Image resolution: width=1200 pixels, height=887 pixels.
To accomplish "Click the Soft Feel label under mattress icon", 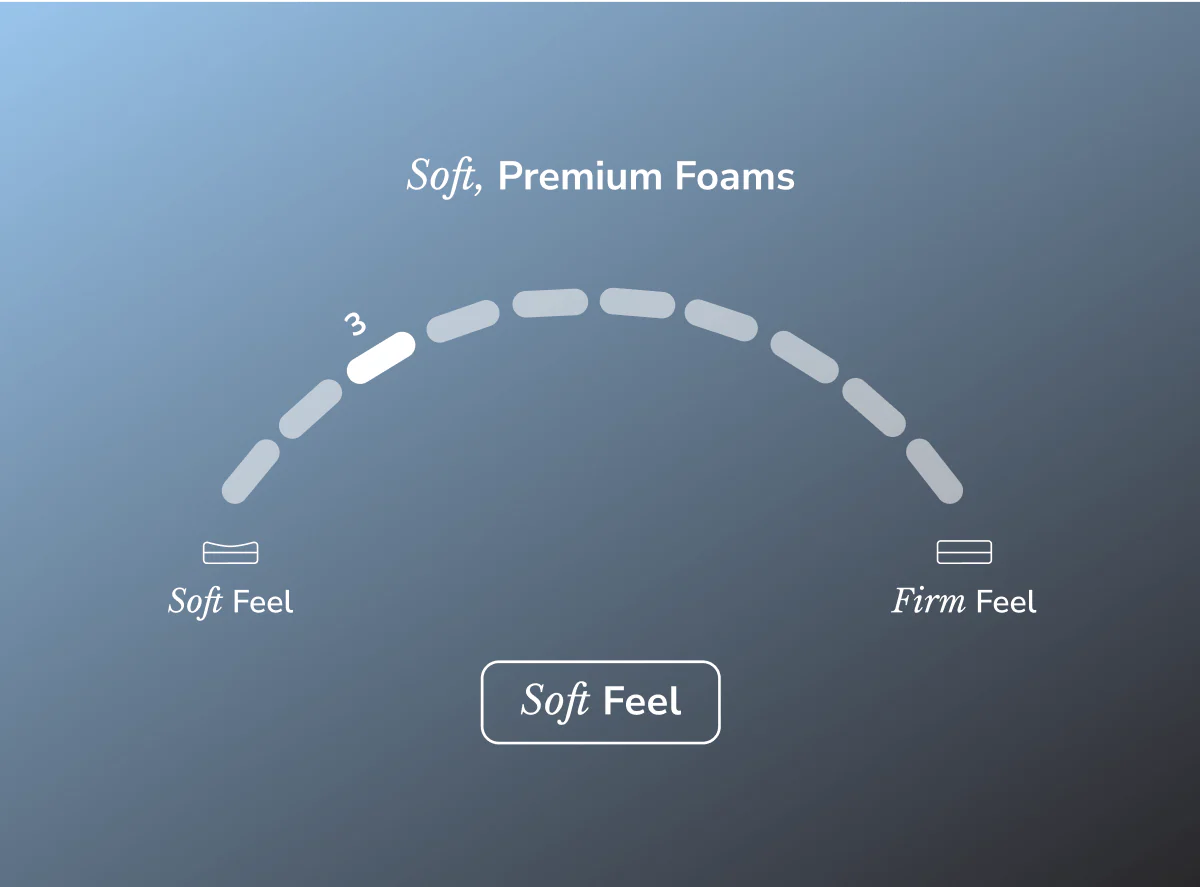I will tap(231, 602).
